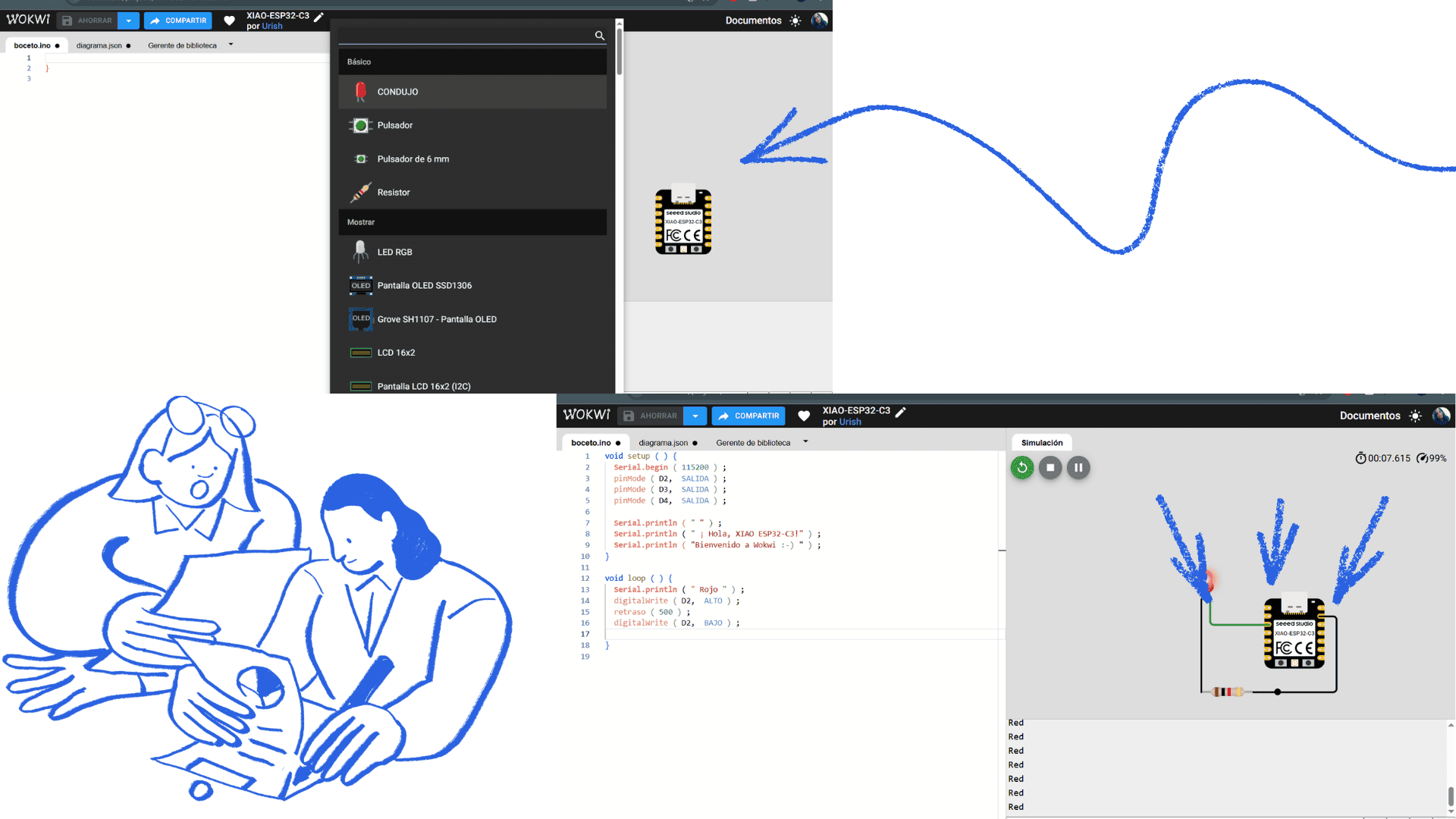Toggle light/dark theme in the top window
This screenshot has height=819, width=1456.
pyautogui.click(x=795, y=21)
